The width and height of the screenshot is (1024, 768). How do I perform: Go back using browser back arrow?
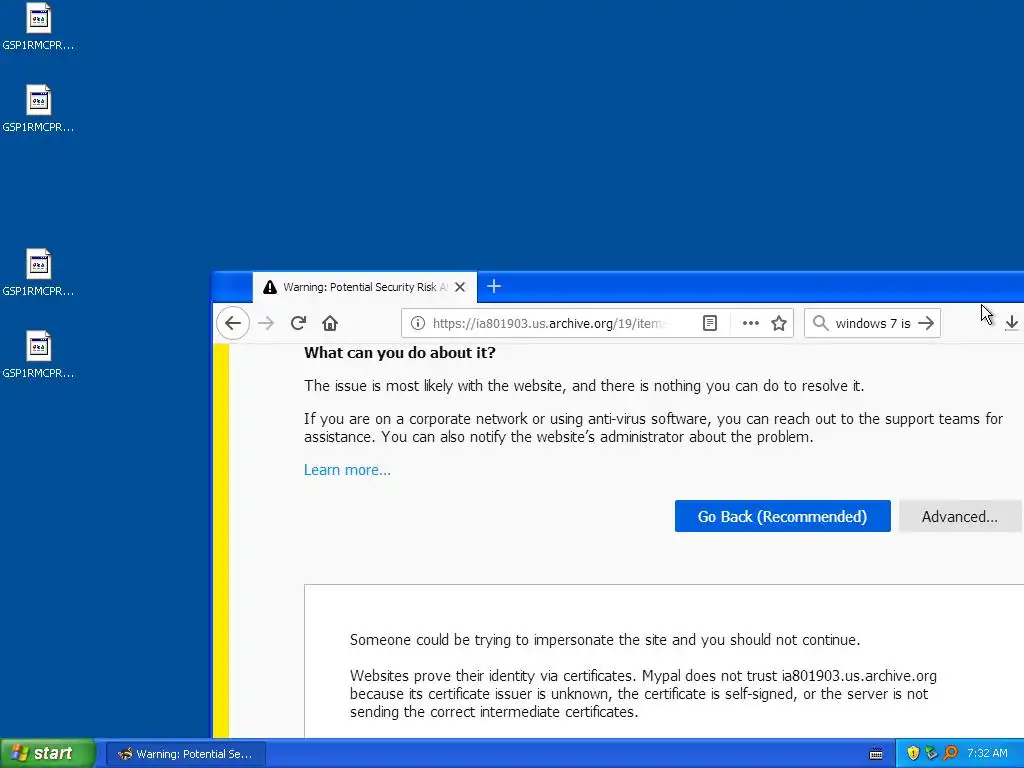tap(233, 323)
